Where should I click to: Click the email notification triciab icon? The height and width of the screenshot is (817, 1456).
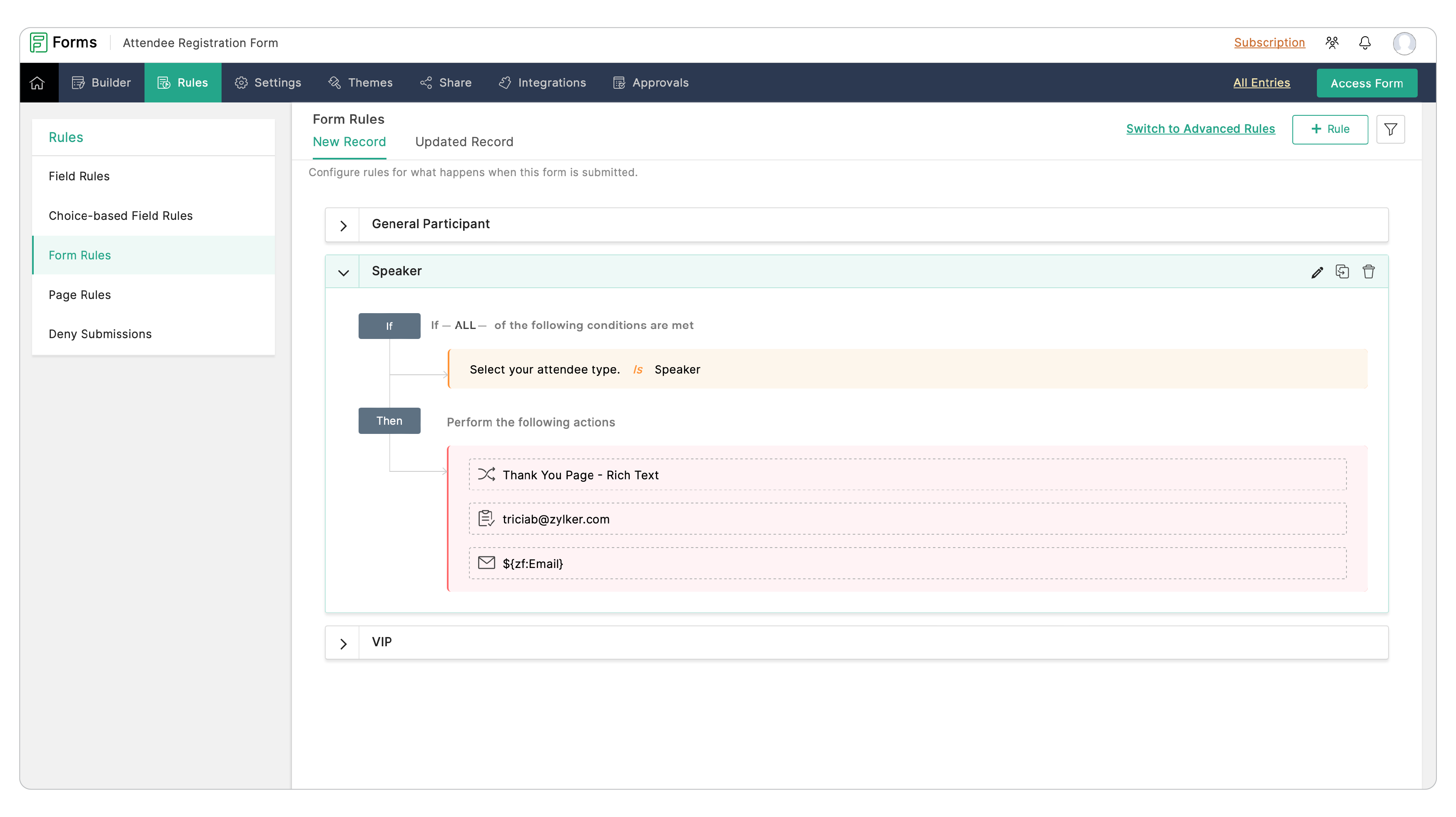487,519
